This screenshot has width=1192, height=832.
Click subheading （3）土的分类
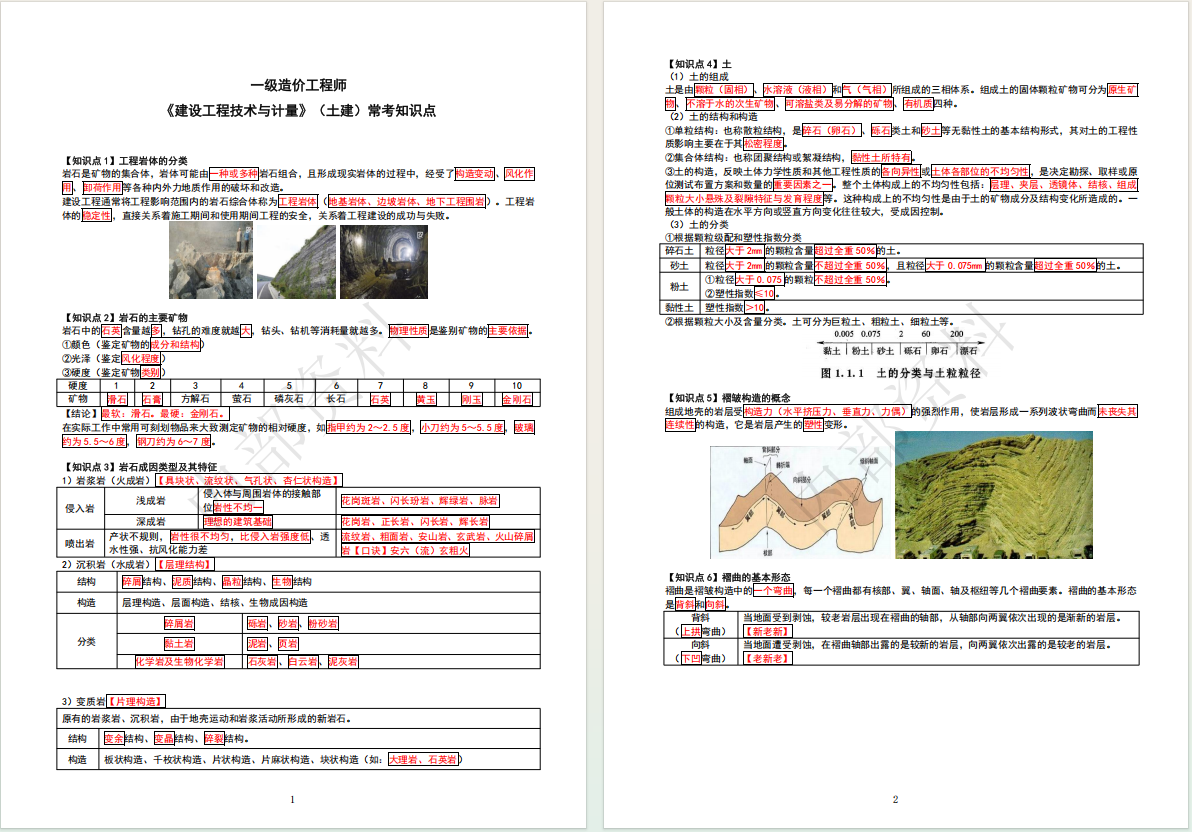tap(698, 224)
